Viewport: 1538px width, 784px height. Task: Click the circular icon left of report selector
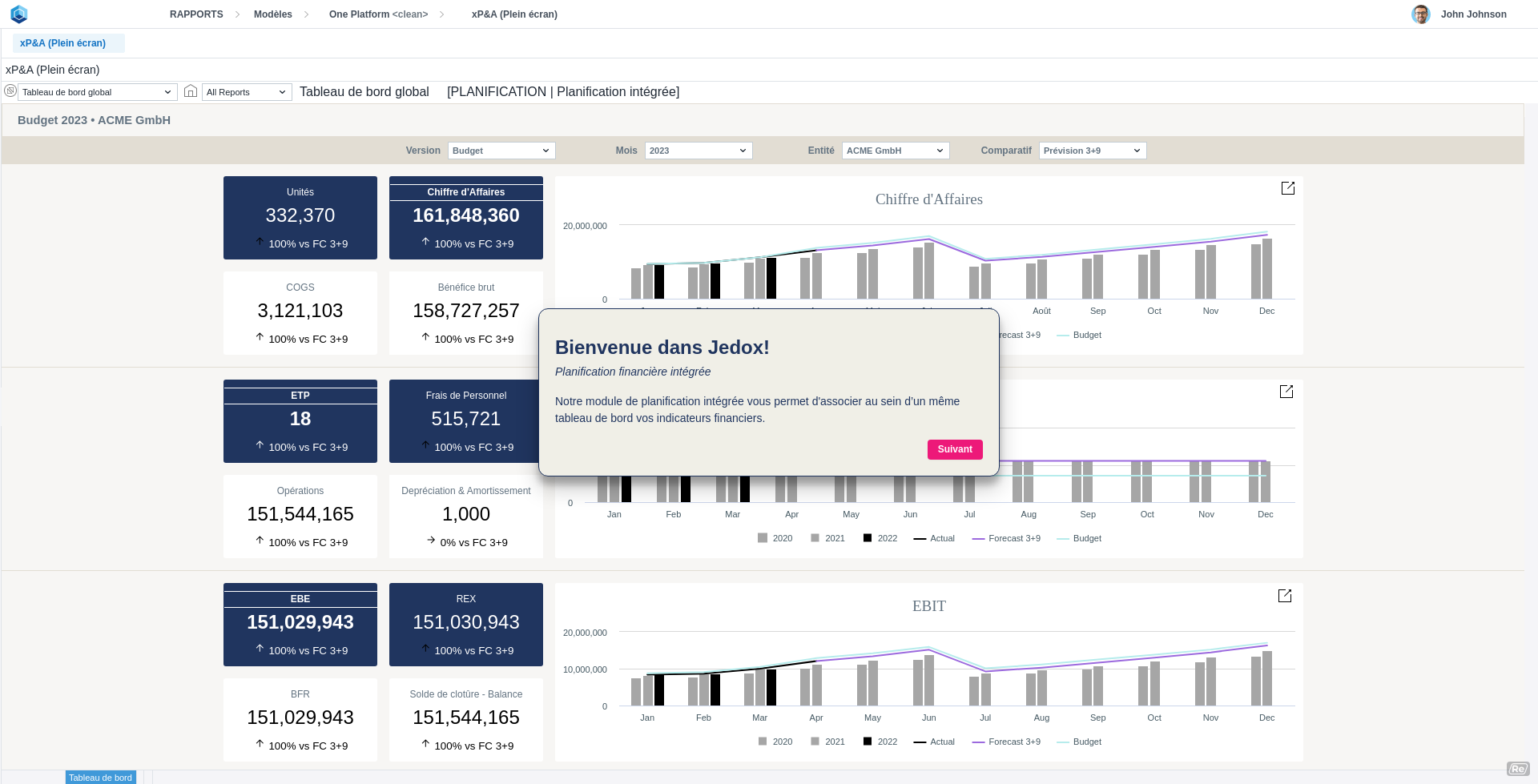coord(10,91)
